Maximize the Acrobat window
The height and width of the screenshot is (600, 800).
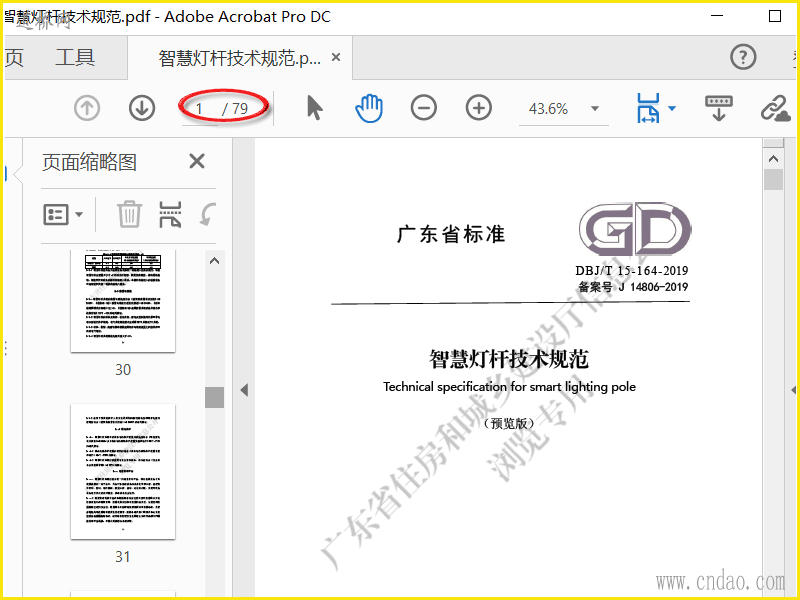774,16
